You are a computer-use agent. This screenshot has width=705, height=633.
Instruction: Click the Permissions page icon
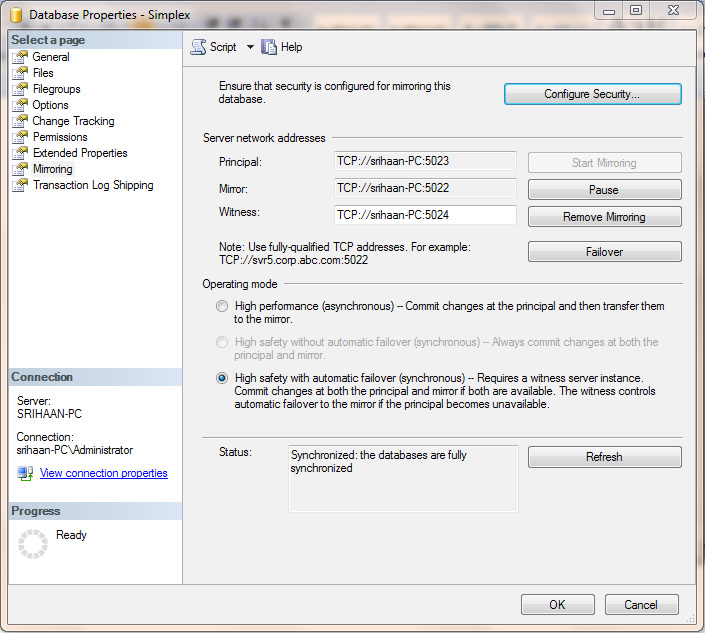coord(20,137)
